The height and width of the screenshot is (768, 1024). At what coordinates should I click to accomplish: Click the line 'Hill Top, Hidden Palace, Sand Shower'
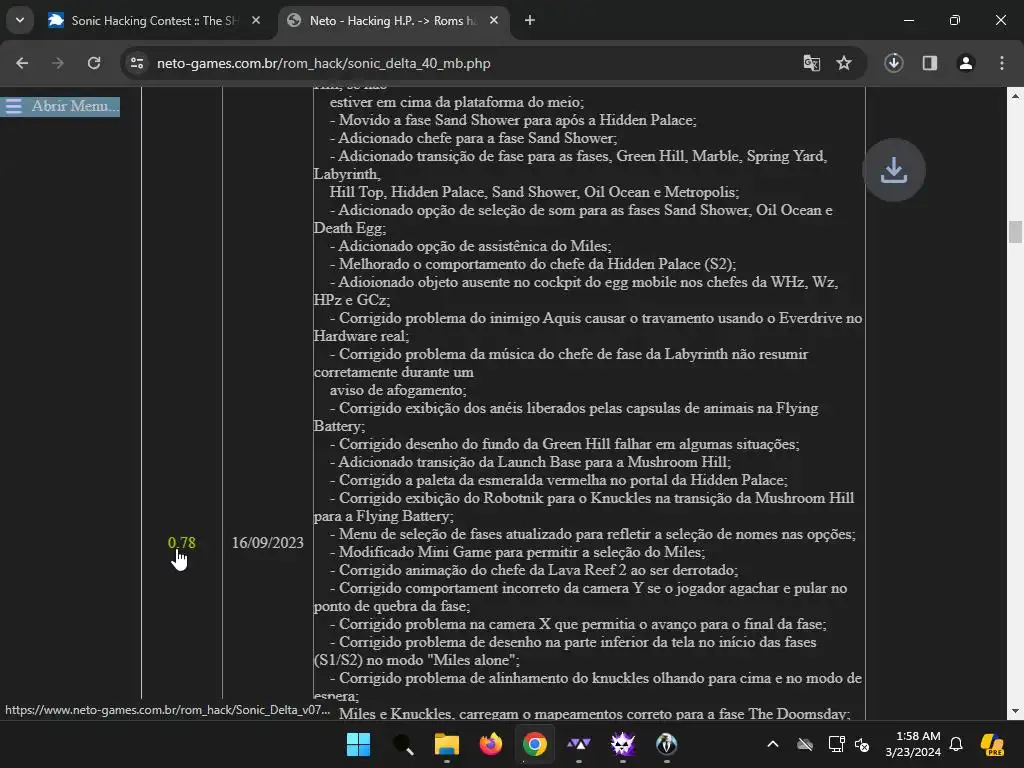coord(534,192)
